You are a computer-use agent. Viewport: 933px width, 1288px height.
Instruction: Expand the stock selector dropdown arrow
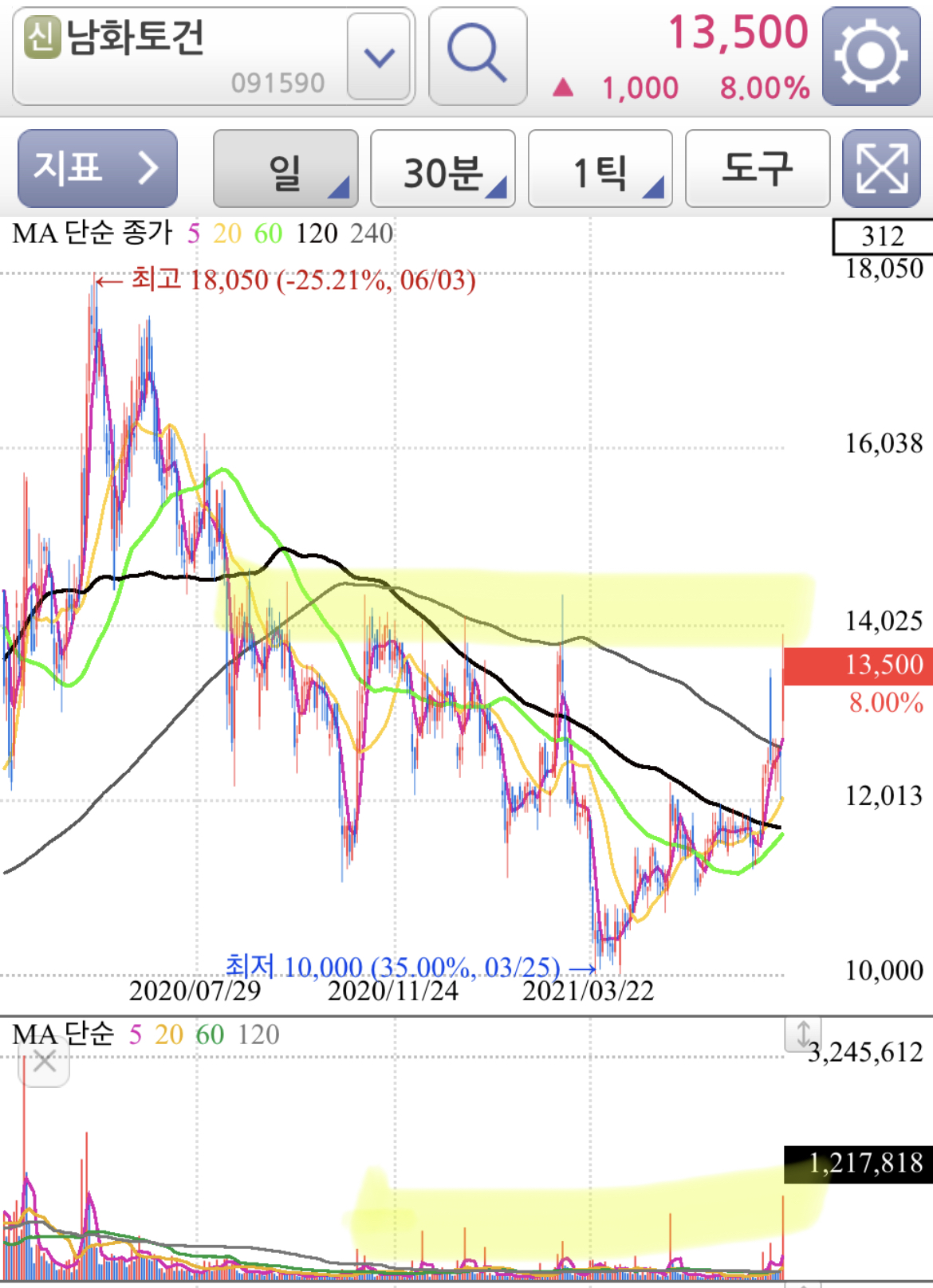[380, 57]
